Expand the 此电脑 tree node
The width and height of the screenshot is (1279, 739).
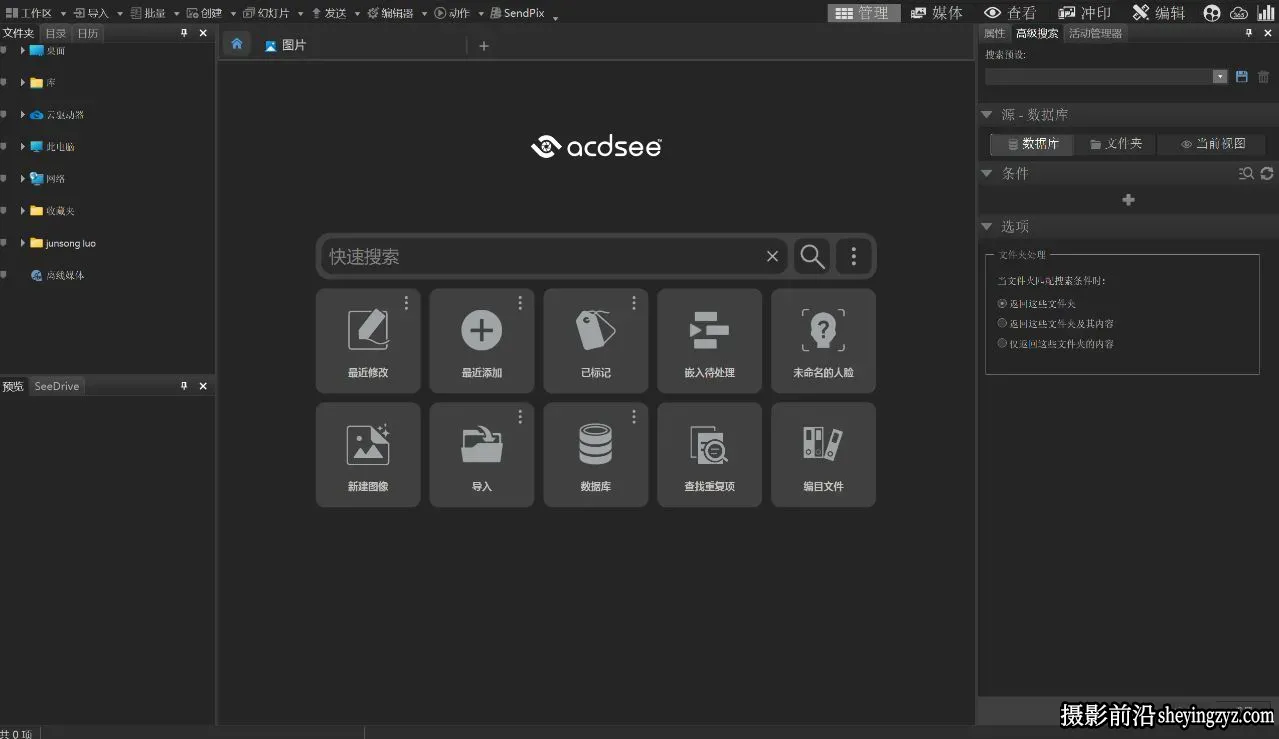pyautogui.click(x=22, y=147)
